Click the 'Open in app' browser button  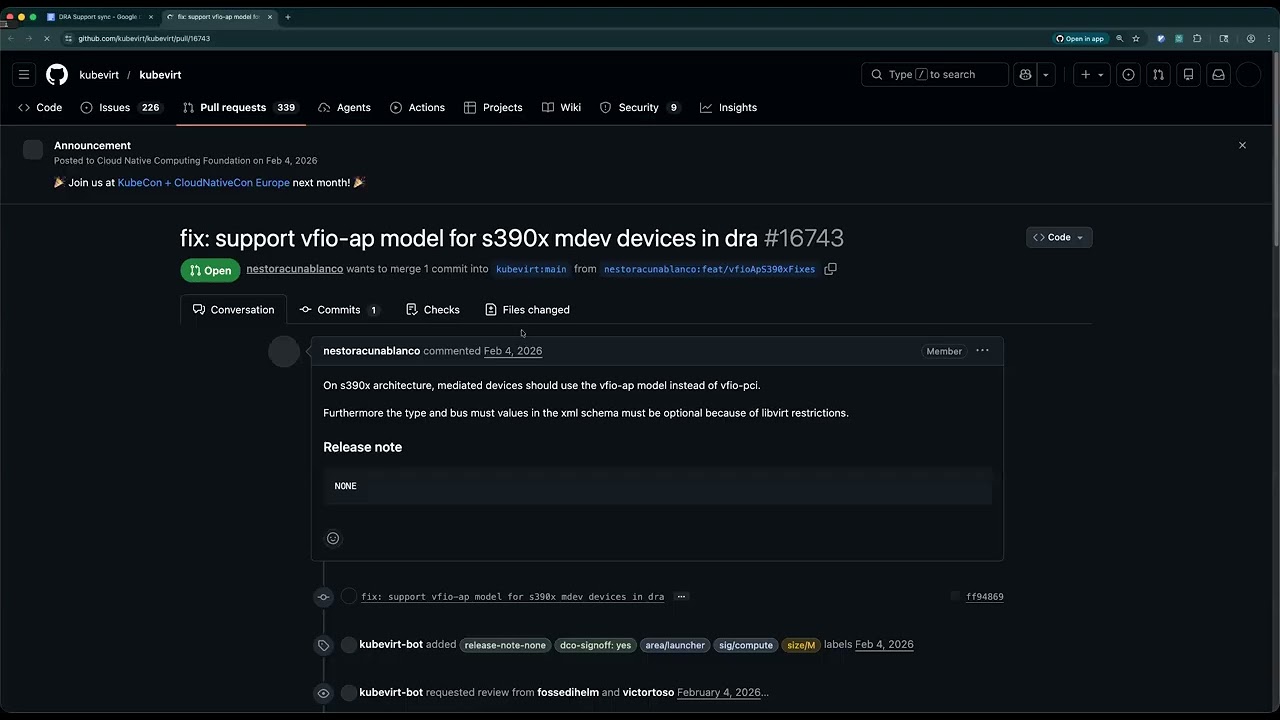point(1080,39)
